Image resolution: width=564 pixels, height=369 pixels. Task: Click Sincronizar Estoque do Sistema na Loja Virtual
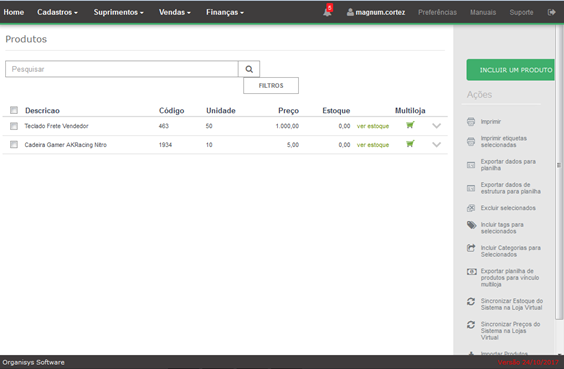pos(511,304)
